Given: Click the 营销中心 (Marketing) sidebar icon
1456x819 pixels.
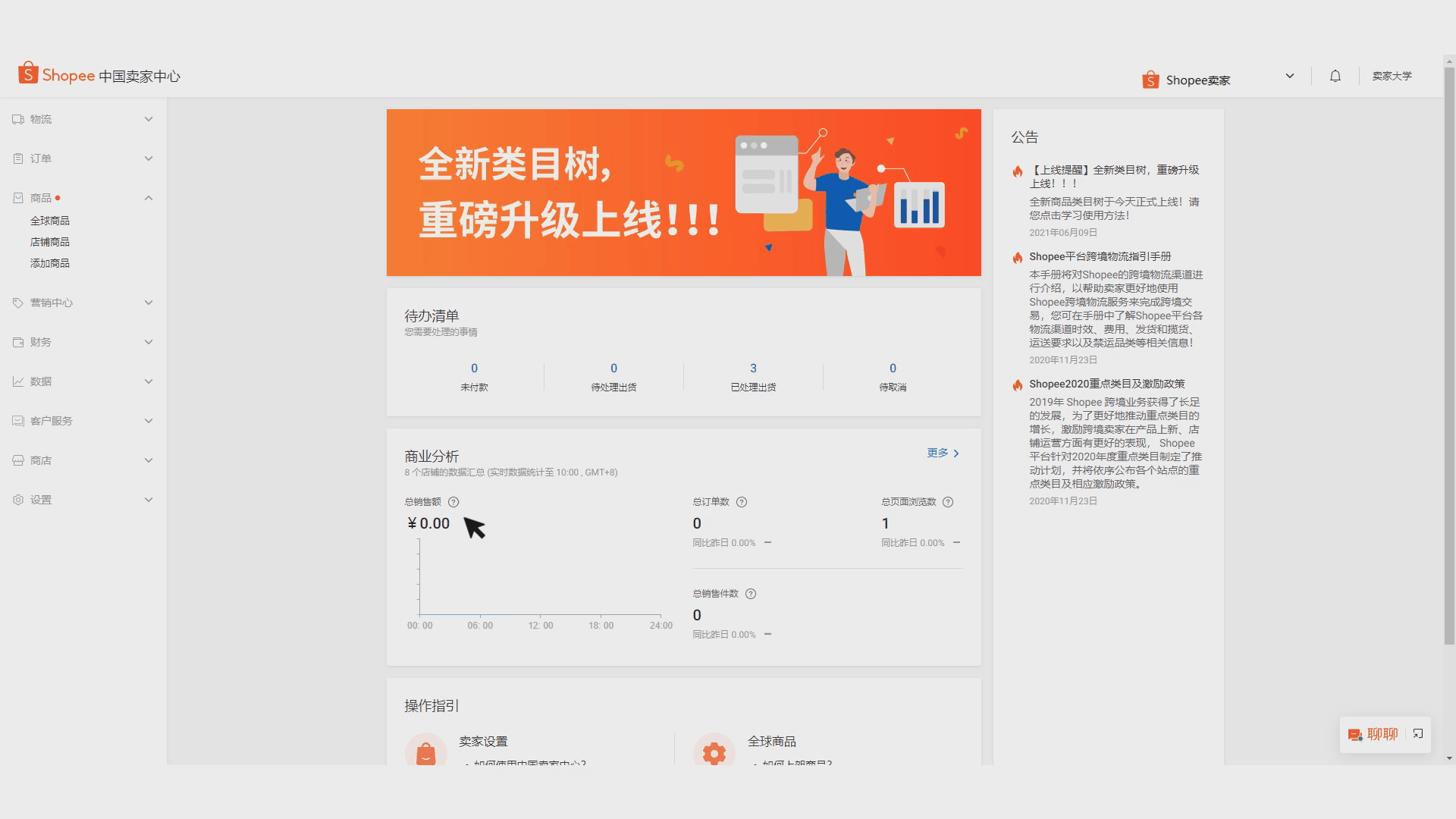Looking at the screenshot, I should [x=19, y=302].
